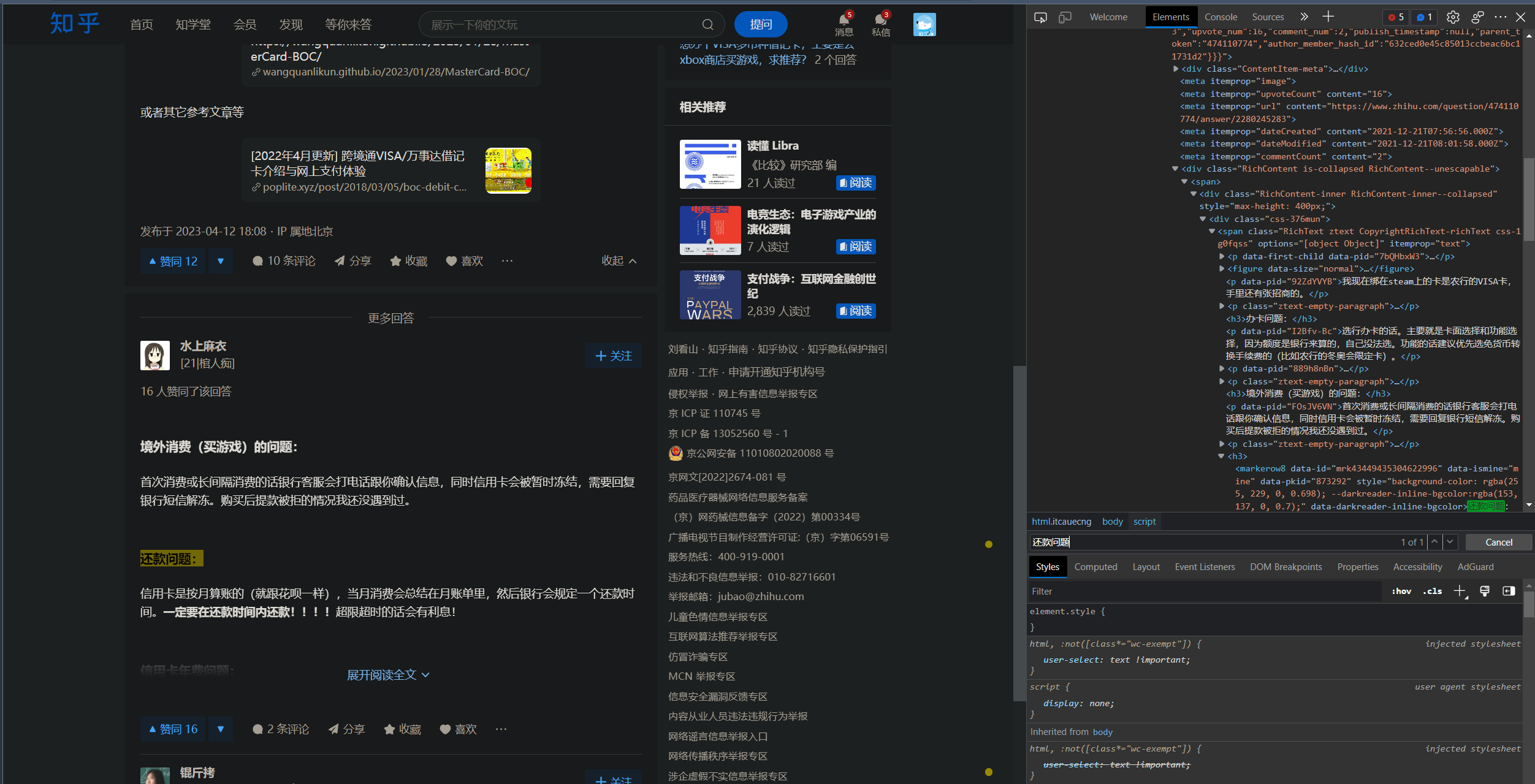This screenshot has height=784, width=1535.
Task: Go to next search result arrow
Action: coord(1450,542)
